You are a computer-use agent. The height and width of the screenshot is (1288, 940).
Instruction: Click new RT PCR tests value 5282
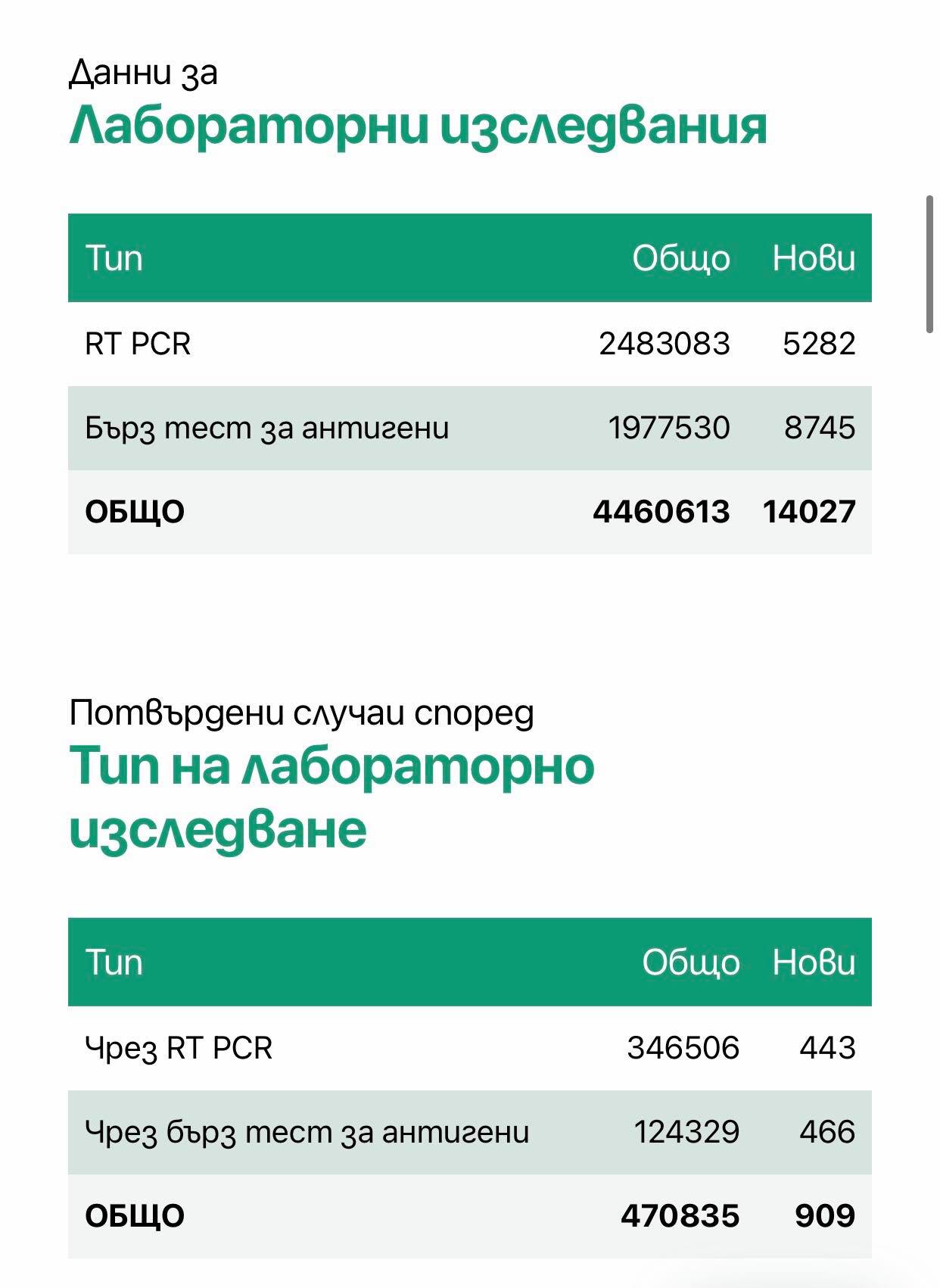(819, 344)
